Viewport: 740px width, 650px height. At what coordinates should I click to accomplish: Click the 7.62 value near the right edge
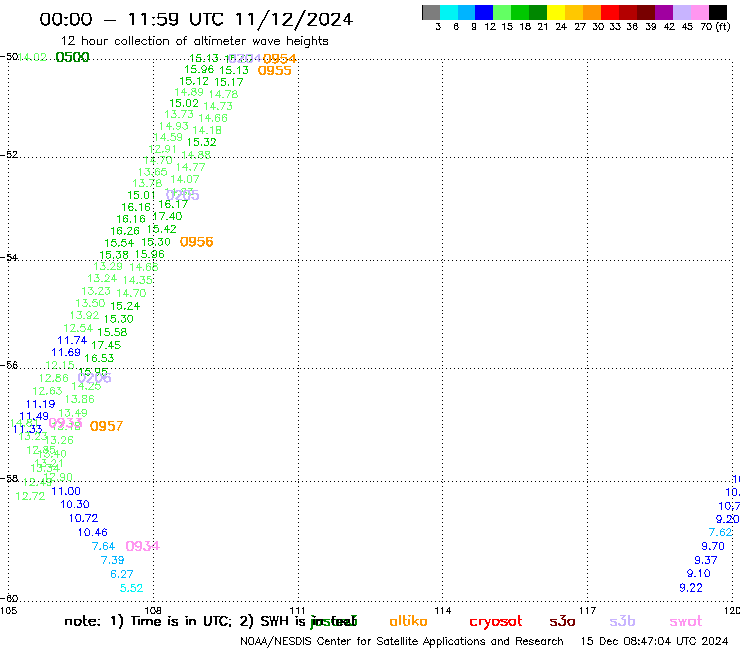(721, 532)
